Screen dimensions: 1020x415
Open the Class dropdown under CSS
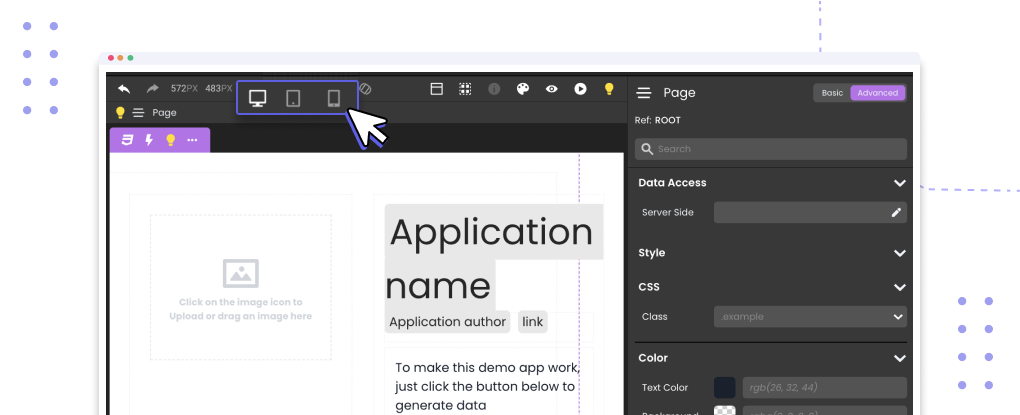810,317
